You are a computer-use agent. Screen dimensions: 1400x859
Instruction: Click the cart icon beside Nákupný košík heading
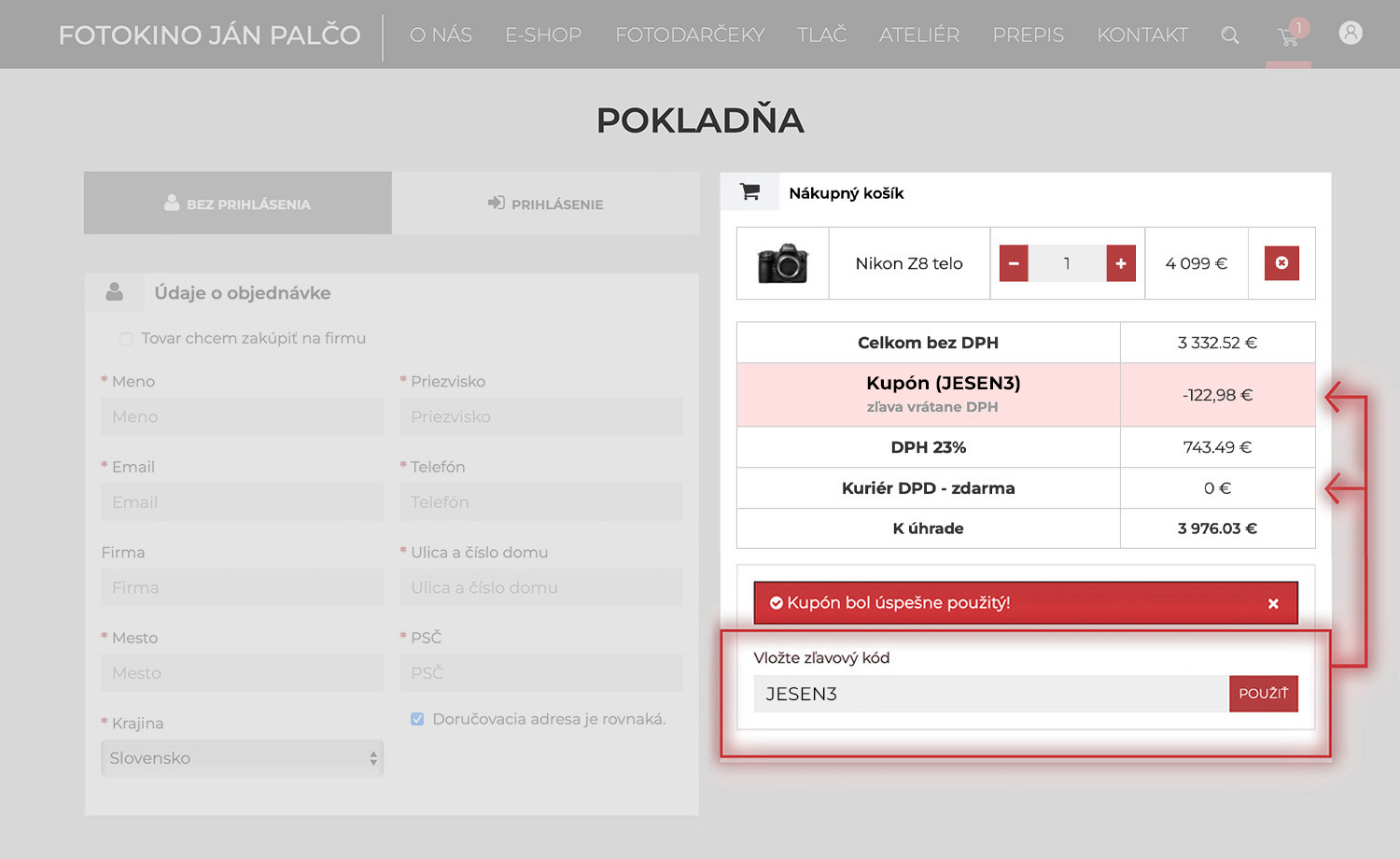749,190
